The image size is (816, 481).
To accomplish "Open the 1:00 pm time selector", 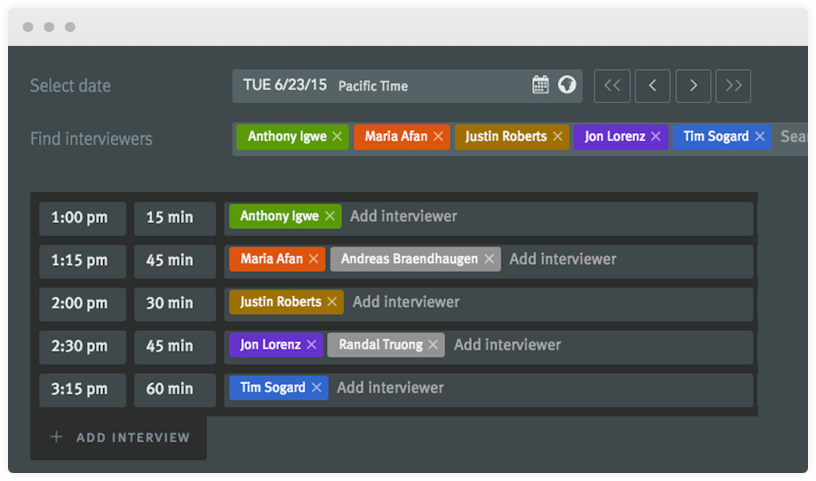I will pyautogui.click(x=82, y=217).
